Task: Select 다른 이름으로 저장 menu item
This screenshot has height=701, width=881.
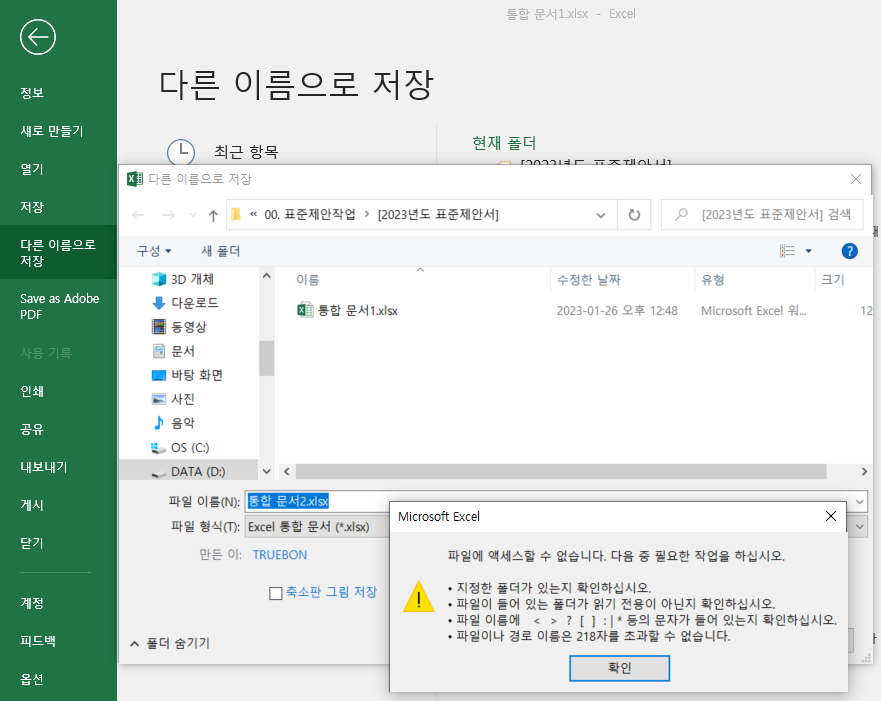Action: [58, 252]
